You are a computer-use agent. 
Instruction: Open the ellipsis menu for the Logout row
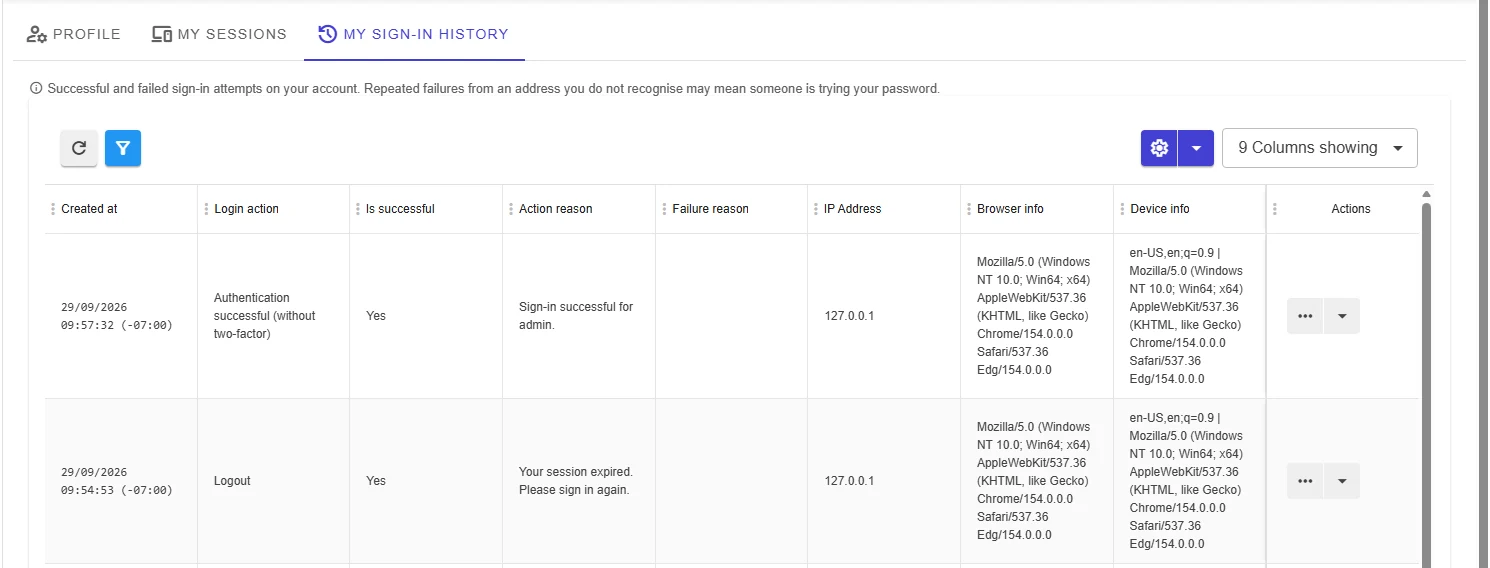(1305, 481)
